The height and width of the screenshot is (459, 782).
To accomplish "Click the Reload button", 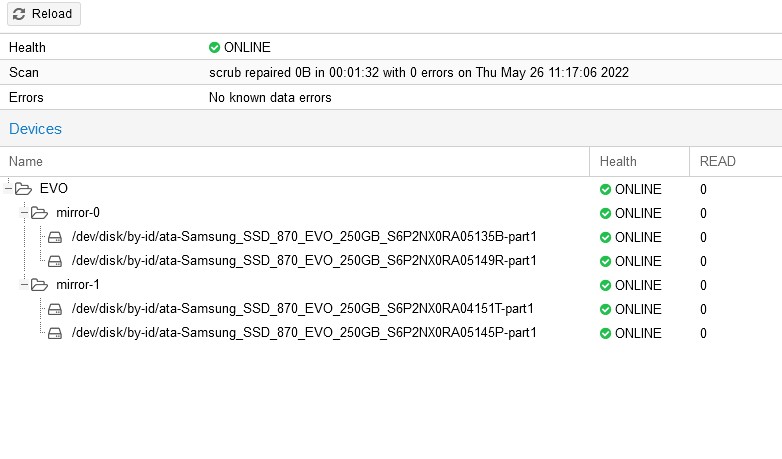I will point(44,13).
